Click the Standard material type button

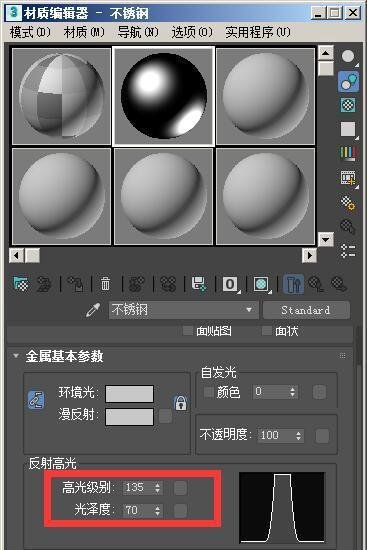306,310
